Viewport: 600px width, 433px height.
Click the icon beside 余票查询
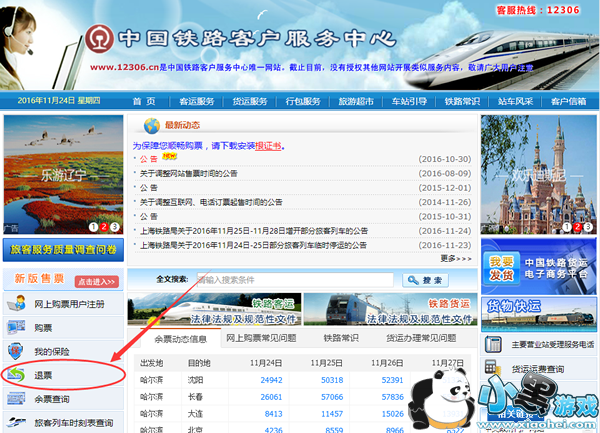click(16, 399)
